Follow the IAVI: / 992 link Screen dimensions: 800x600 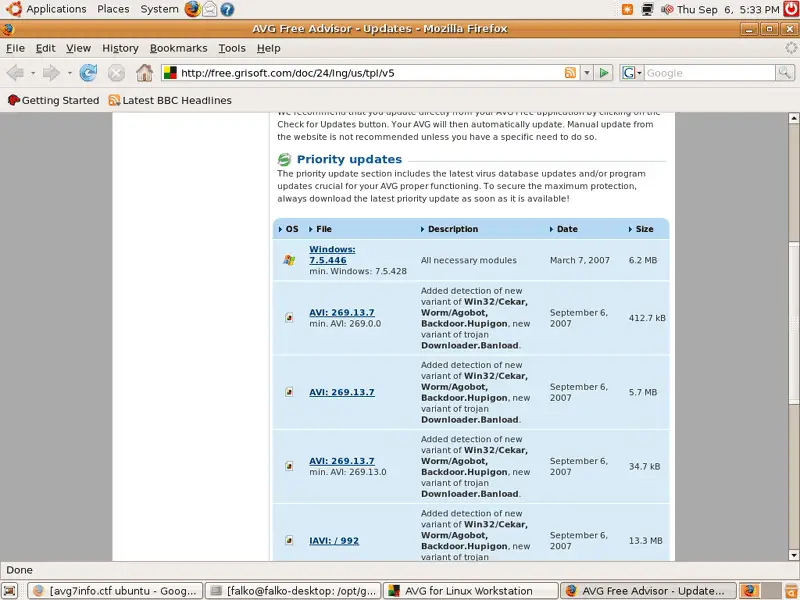[x=334, y=541]
